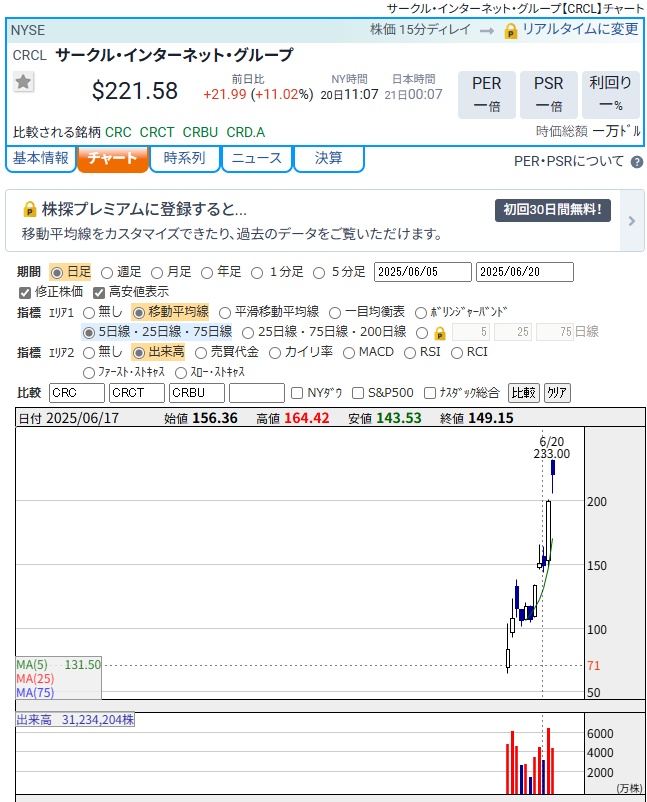The height and width of the screenshot is (802, 647).
Task: Select 年足 period radio
Action: (x=207, y=273)
